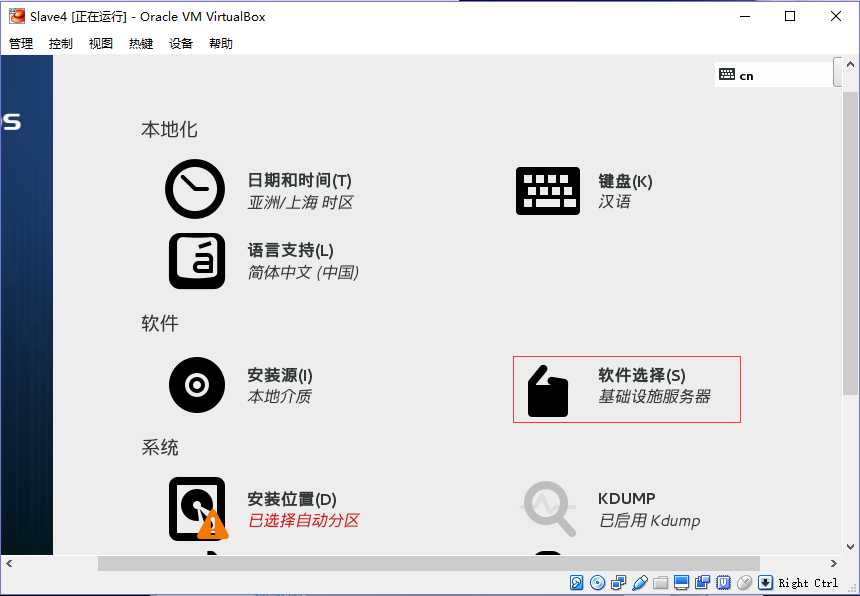Click the keyboard capture arrow icon
The width and height of the screenshot is (860, 596).
coord(765,582)
